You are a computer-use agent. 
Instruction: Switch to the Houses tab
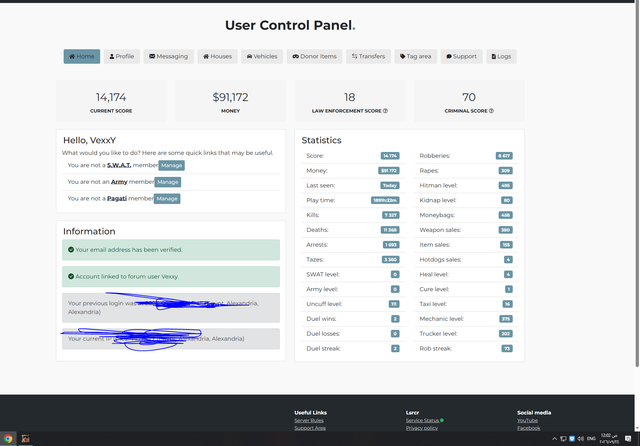click(x=218, y=56)
